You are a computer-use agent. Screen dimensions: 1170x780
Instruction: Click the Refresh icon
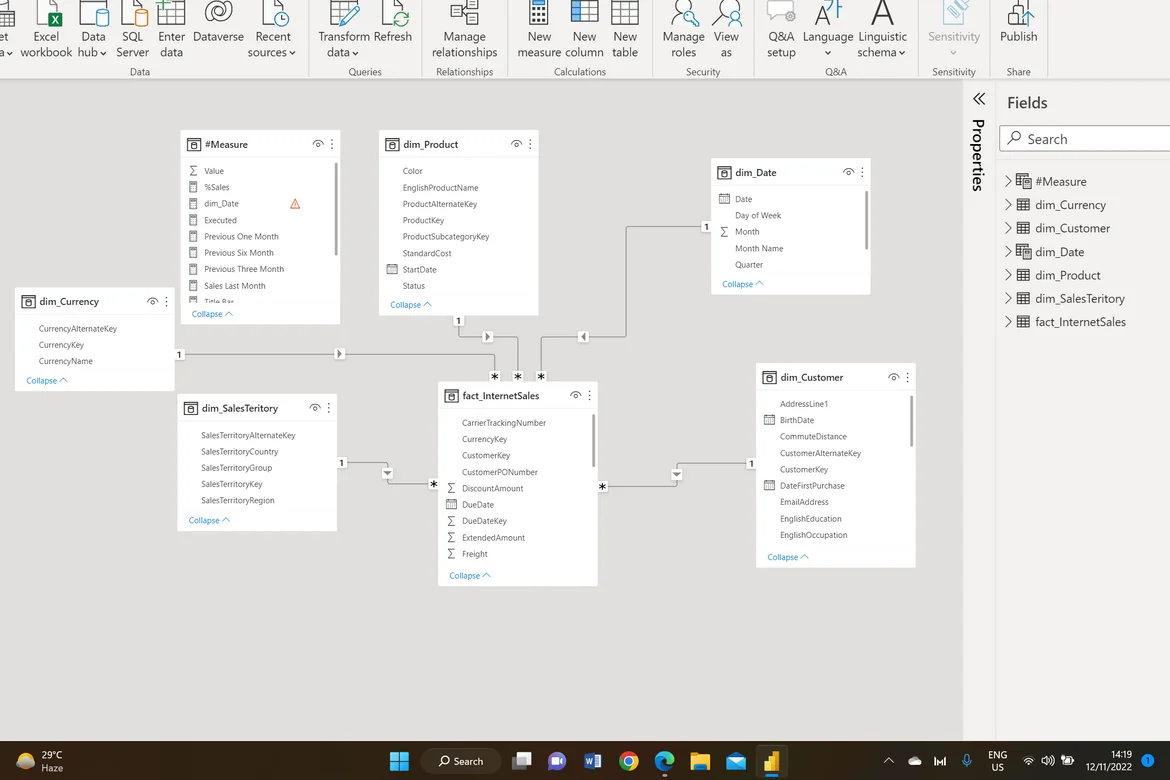click(393, 15)
